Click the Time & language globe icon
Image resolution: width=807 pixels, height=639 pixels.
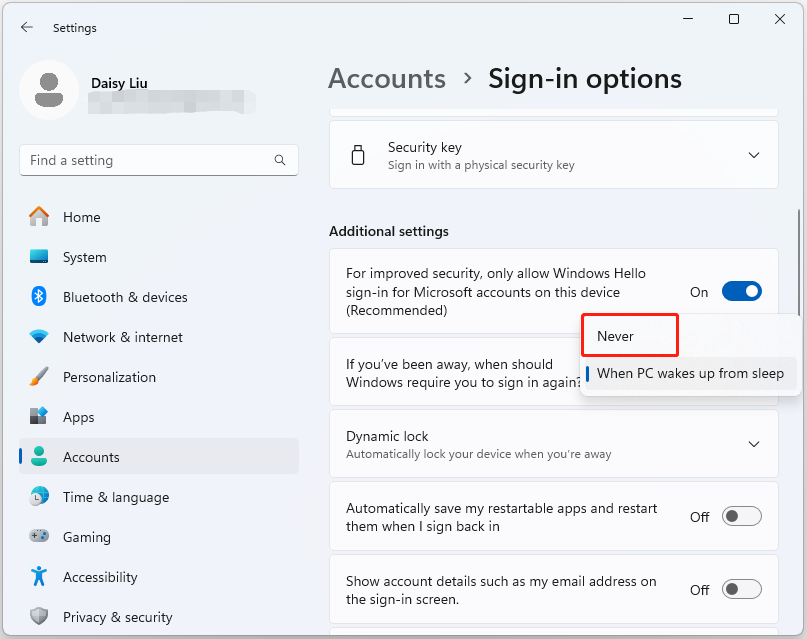[39, 496]
